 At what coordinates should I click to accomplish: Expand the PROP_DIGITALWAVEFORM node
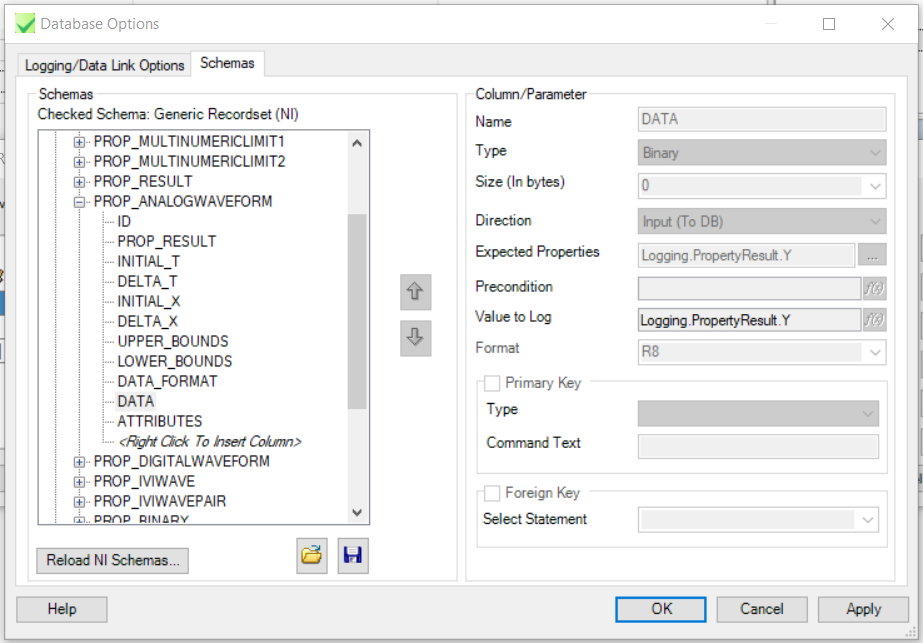(80, 461)
